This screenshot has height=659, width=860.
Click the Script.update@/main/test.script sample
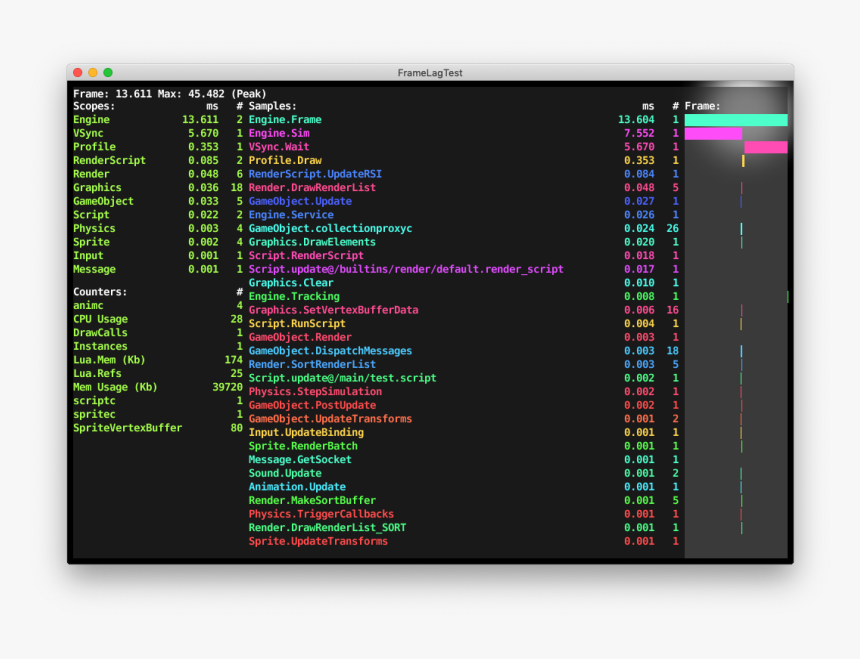(342, 378)
